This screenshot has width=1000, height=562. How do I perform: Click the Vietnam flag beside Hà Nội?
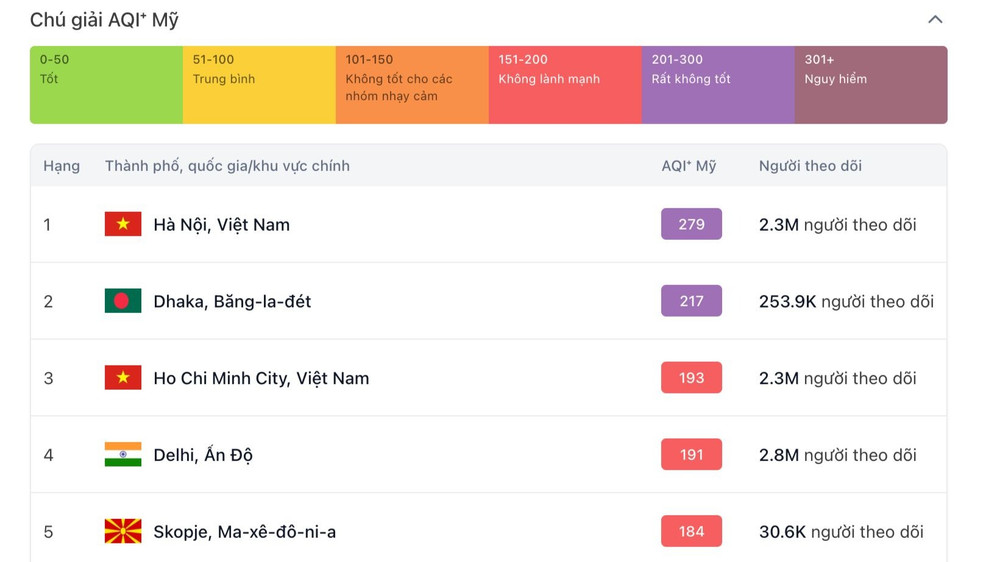click(x=123, y=224)
